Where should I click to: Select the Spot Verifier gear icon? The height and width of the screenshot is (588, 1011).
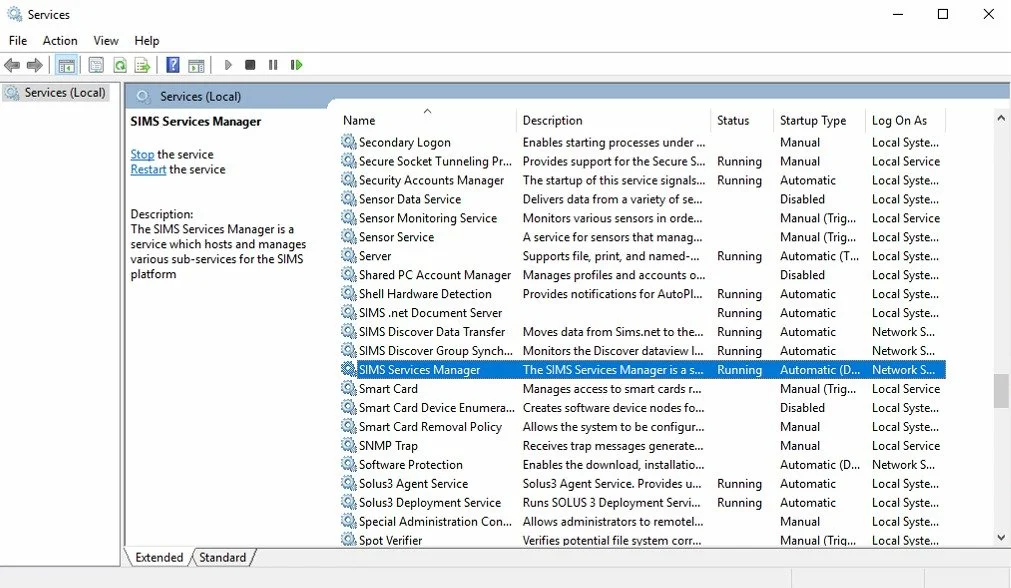(x=349, y=540)
